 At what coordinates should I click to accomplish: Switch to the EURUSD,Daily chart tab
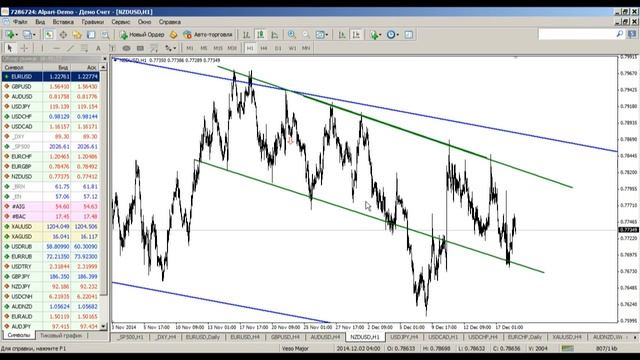coord(202,337)
